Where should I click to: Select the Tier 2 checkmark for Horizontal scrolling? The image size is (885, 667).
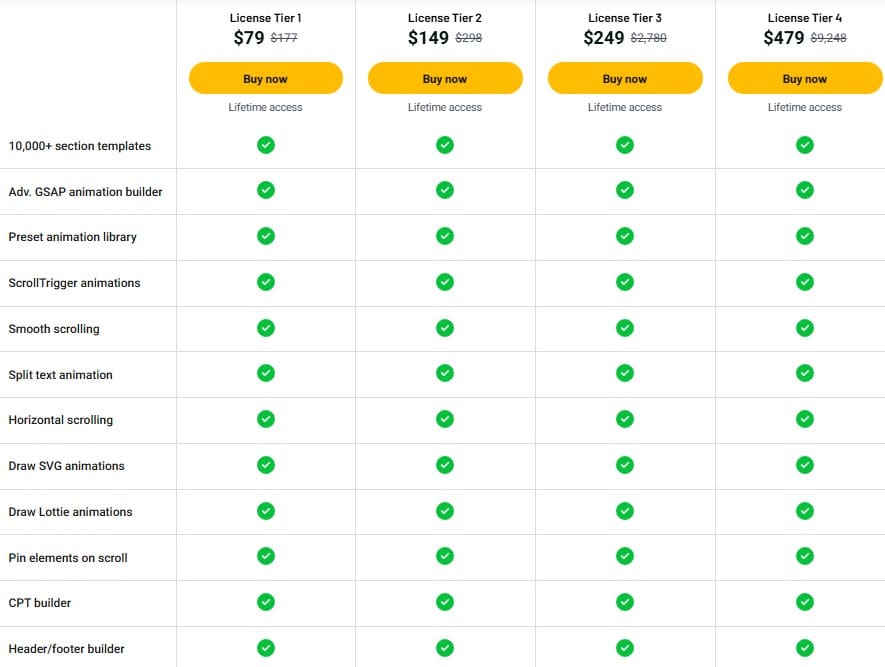[445, 420]
